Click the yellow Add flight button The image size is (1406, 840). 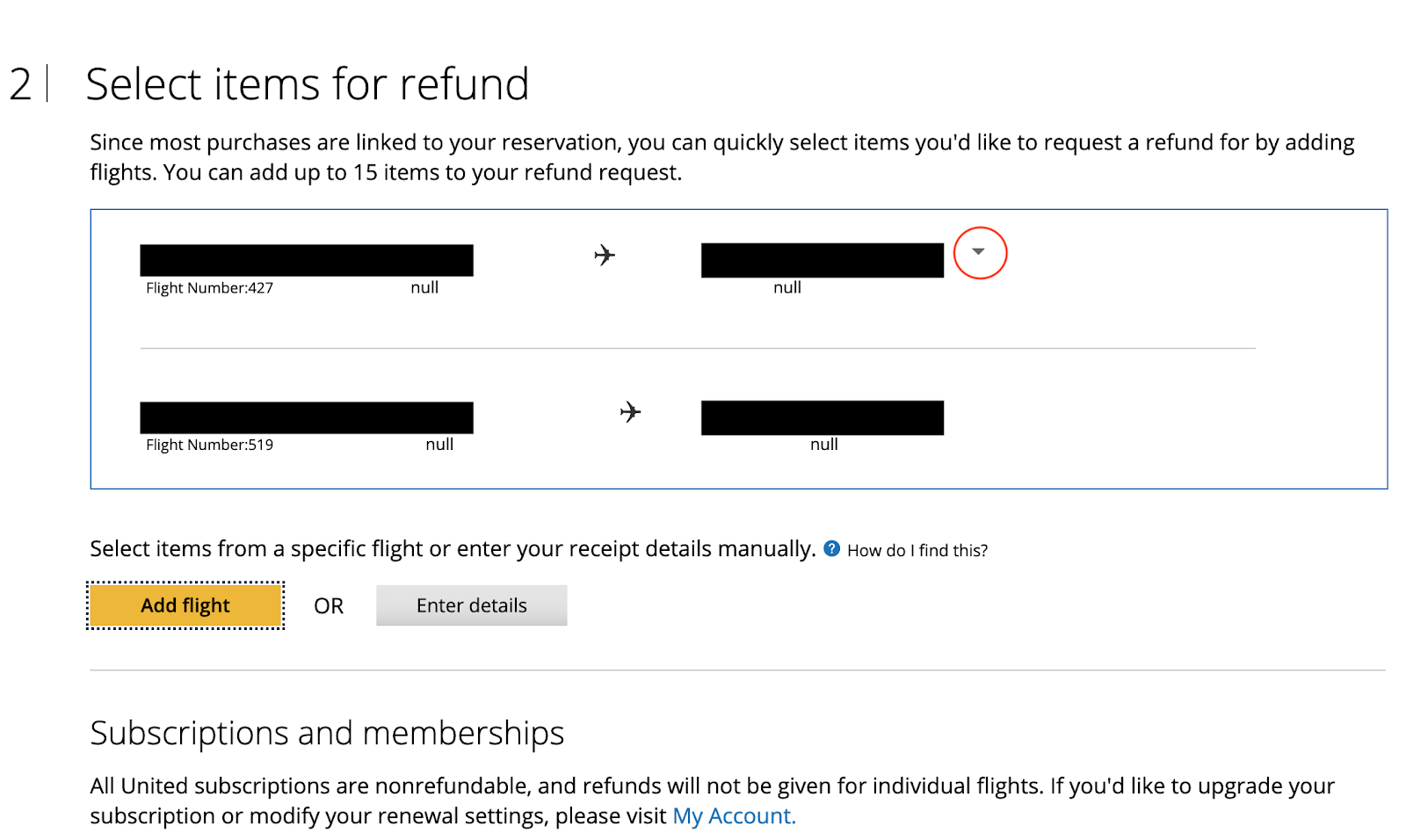coord(185,605)
